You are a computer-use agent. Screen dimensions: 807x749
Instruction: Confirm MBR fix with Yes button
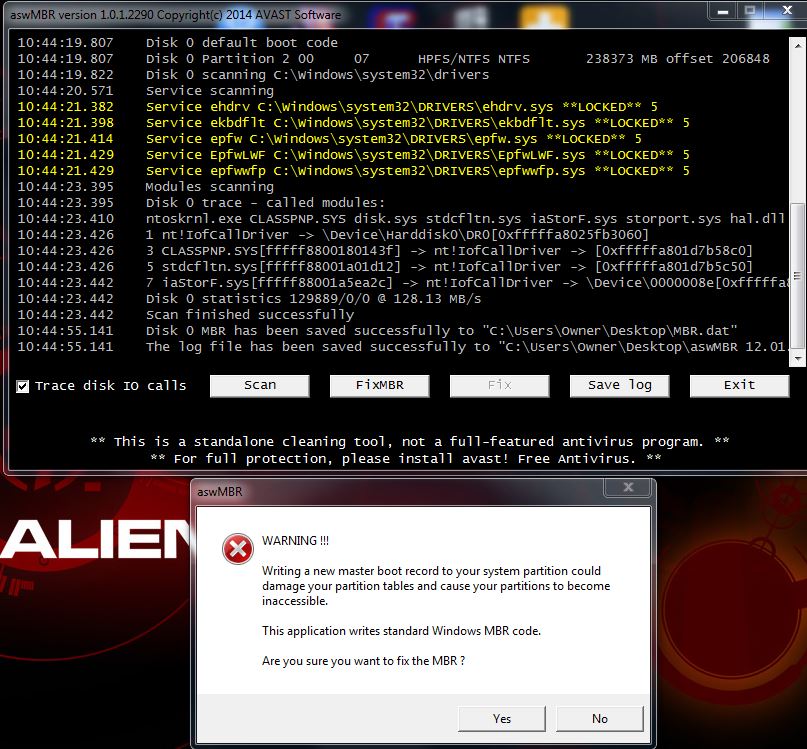coord(502,719)
